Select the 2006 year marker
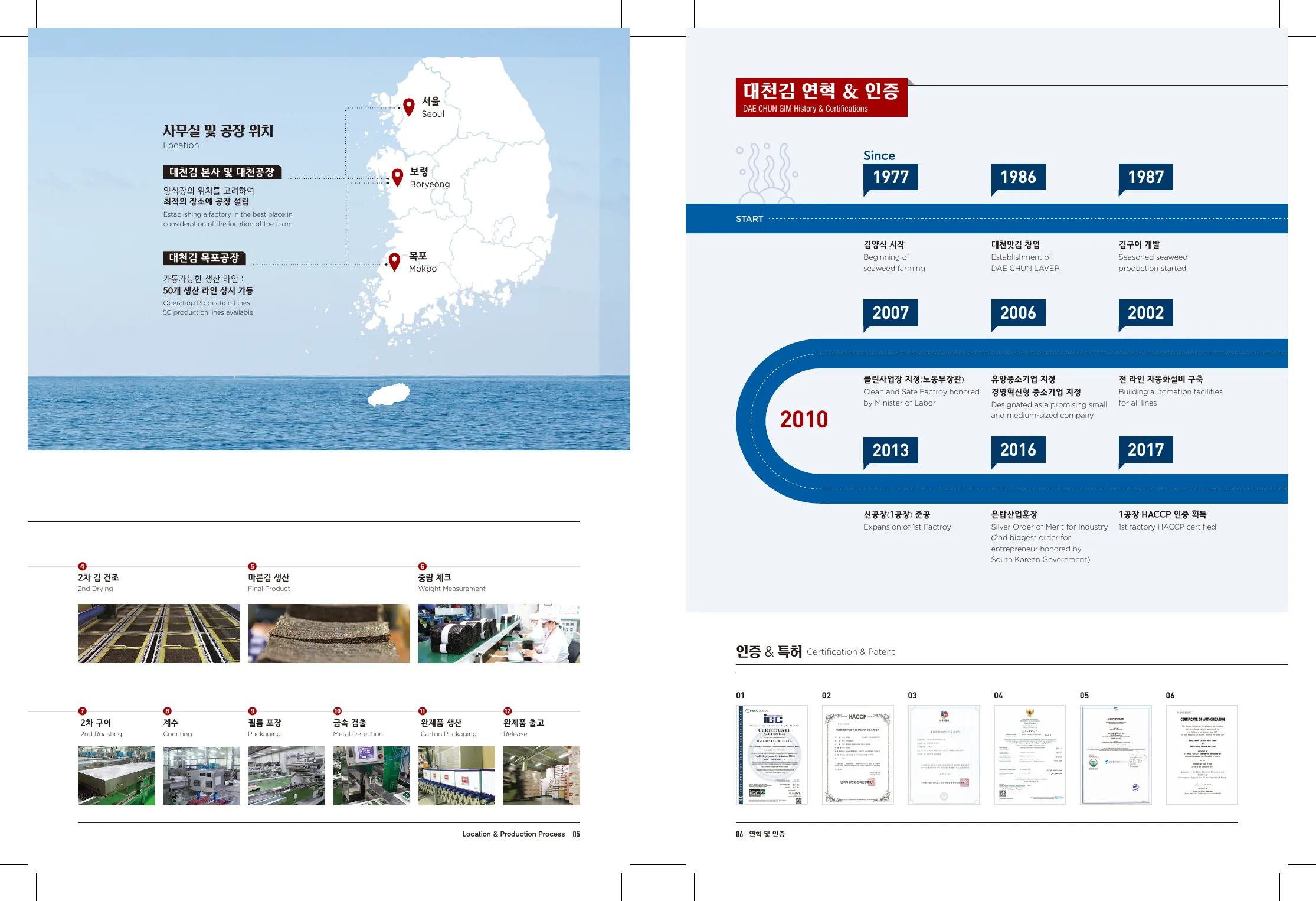This screenshot has height=901, width=1316. click(1018, 313)
